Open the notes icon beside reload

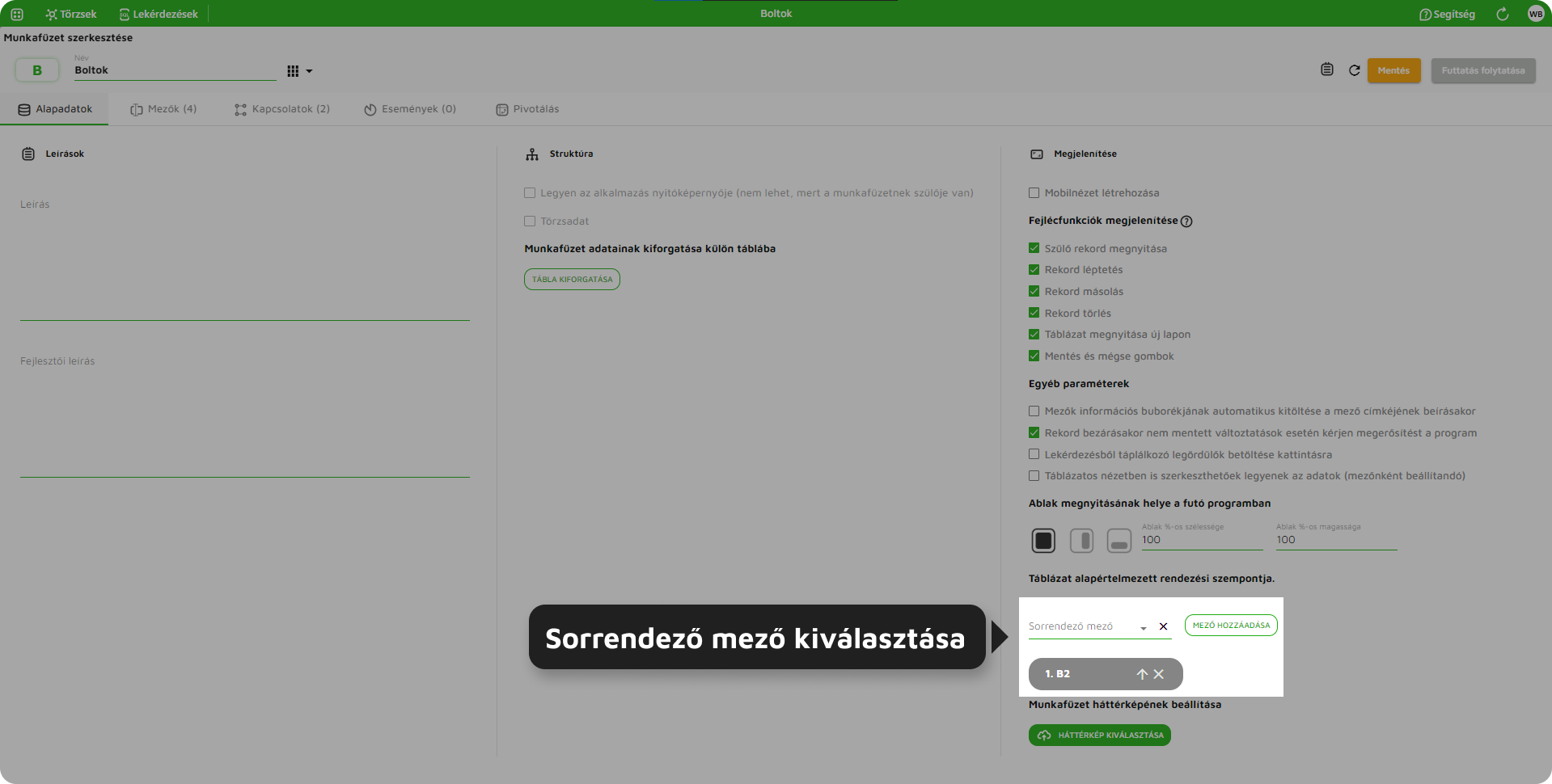pyautogui.click(x=1327, y=70)
